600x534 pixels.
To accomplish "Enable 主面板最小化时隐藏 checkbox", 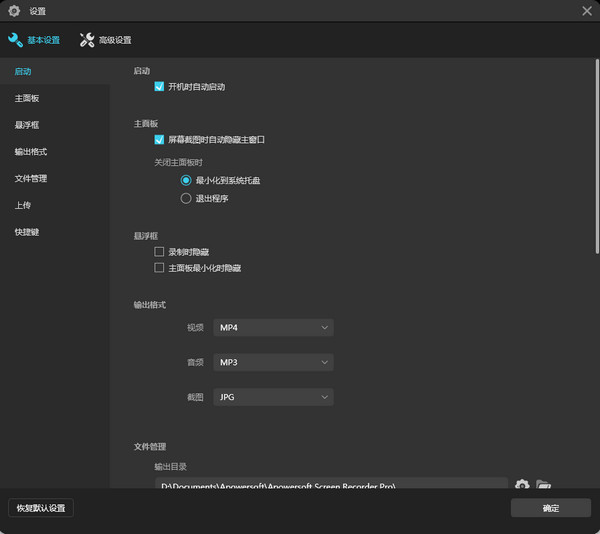I will point(159,268).
